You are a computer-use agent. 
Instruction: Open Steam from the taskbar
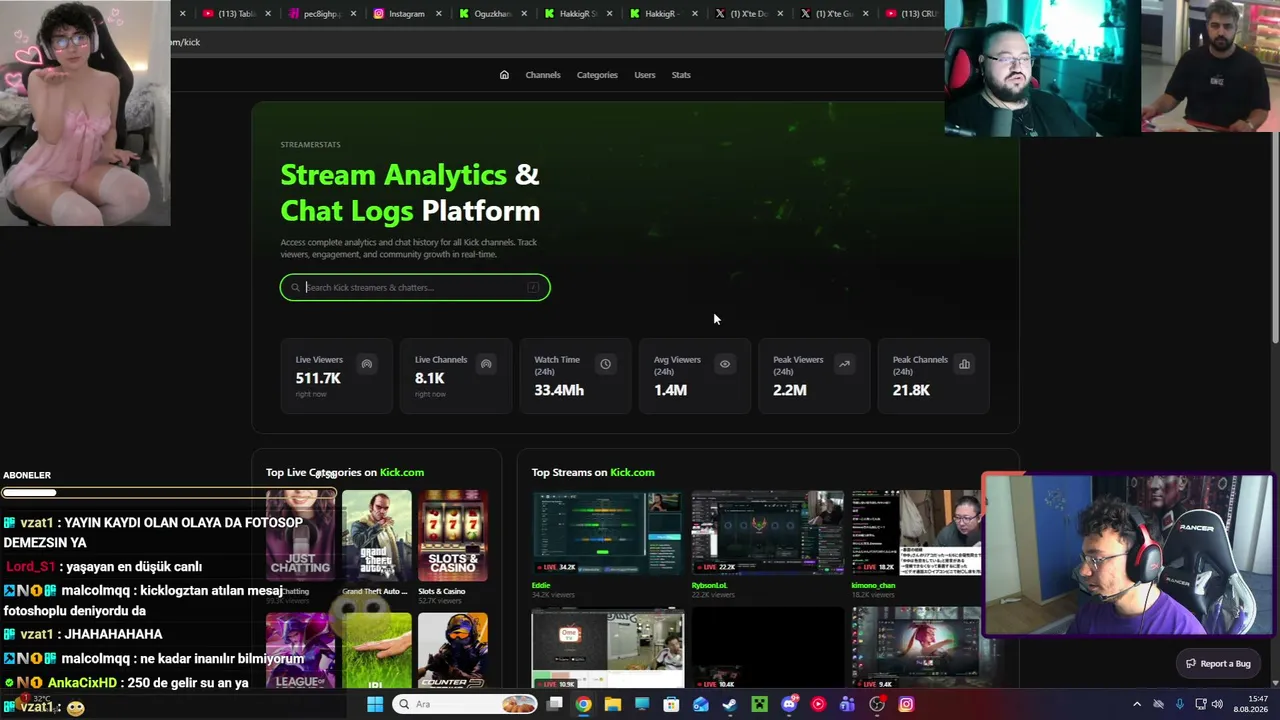point(730,704)
